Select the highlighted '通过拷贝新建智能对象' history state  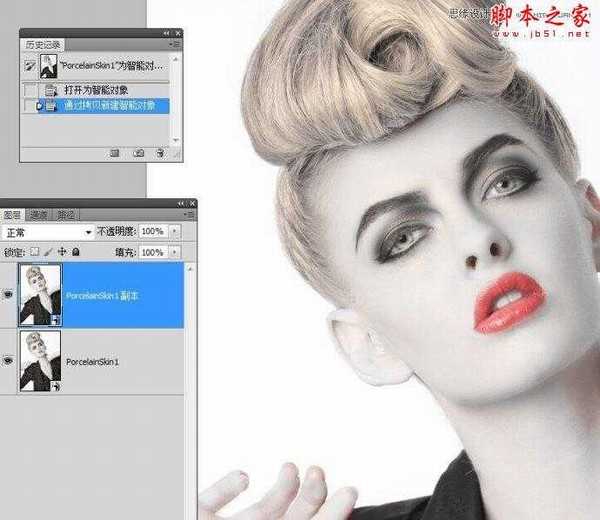(103, 106)
